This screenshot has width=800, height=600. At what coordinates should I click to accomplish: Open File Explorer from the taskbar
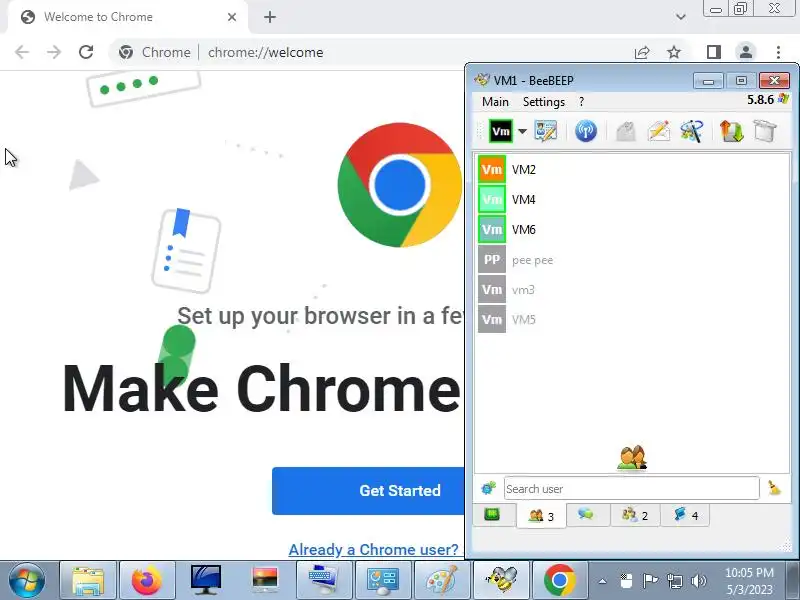coord(88,580)
